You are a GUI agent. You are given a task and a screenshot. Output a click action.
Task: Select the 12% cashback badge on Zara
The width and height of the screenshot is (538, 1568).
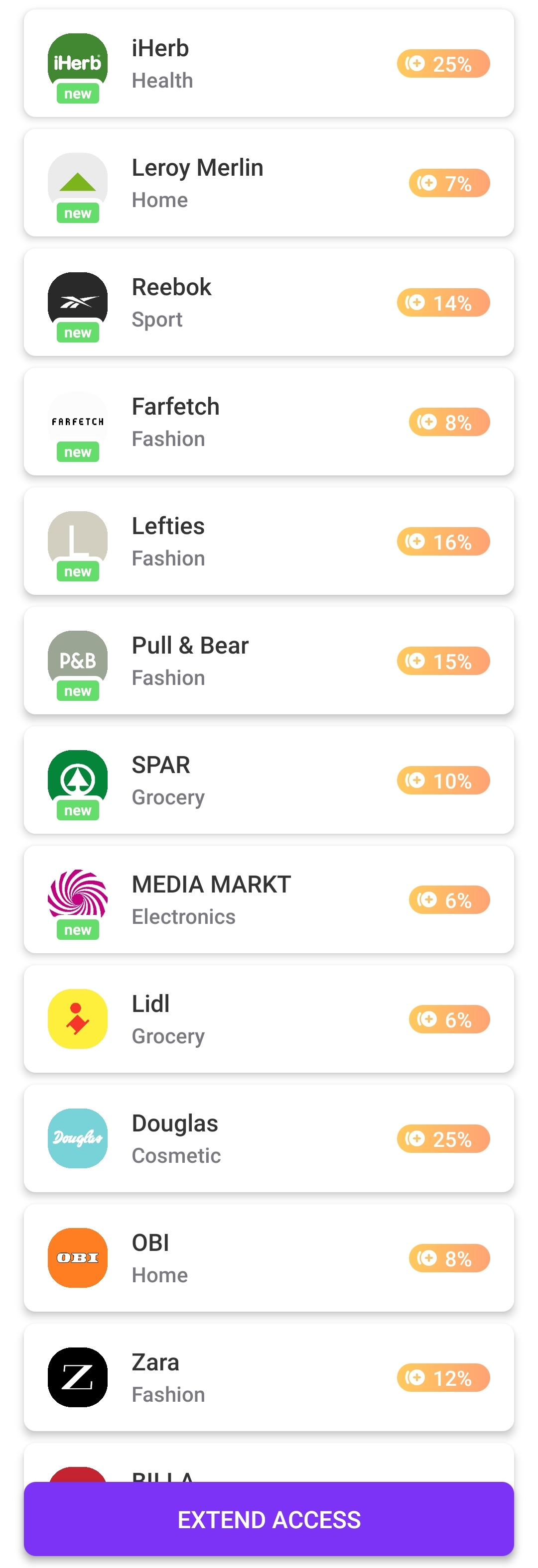(x=443, y=1377)
